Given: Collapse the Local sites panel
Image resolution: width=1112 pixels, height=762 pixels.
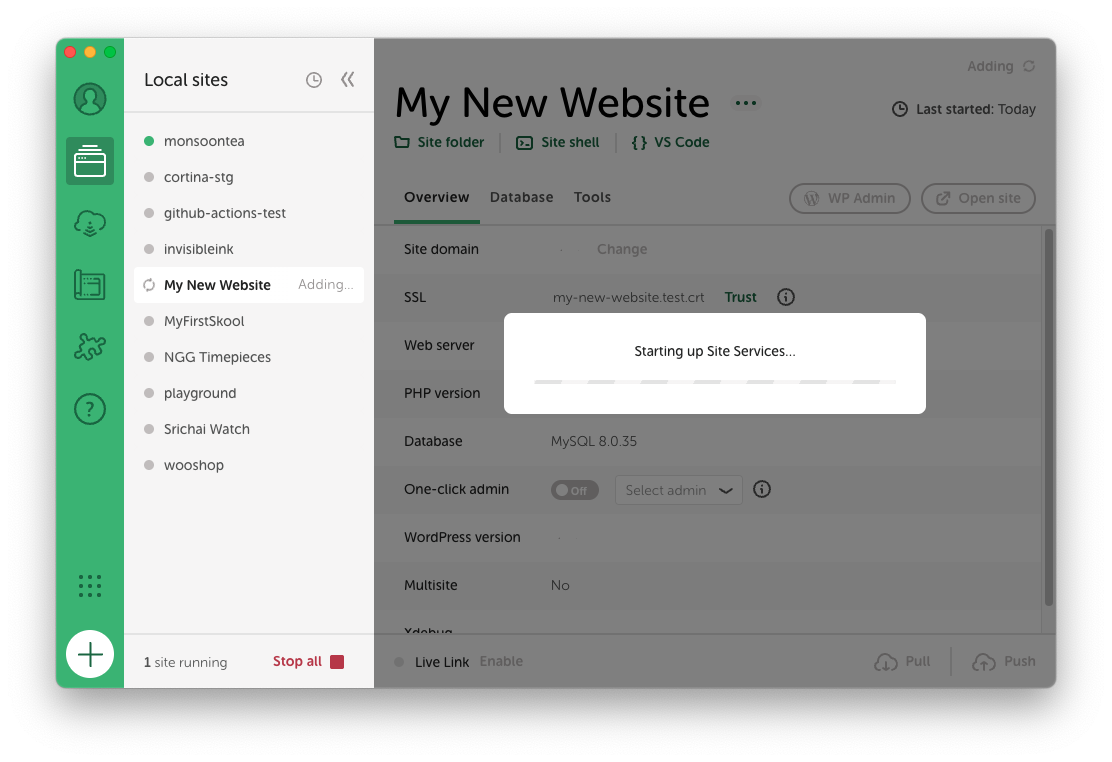Looking at the screenshot, I should (x=347, y=80).
